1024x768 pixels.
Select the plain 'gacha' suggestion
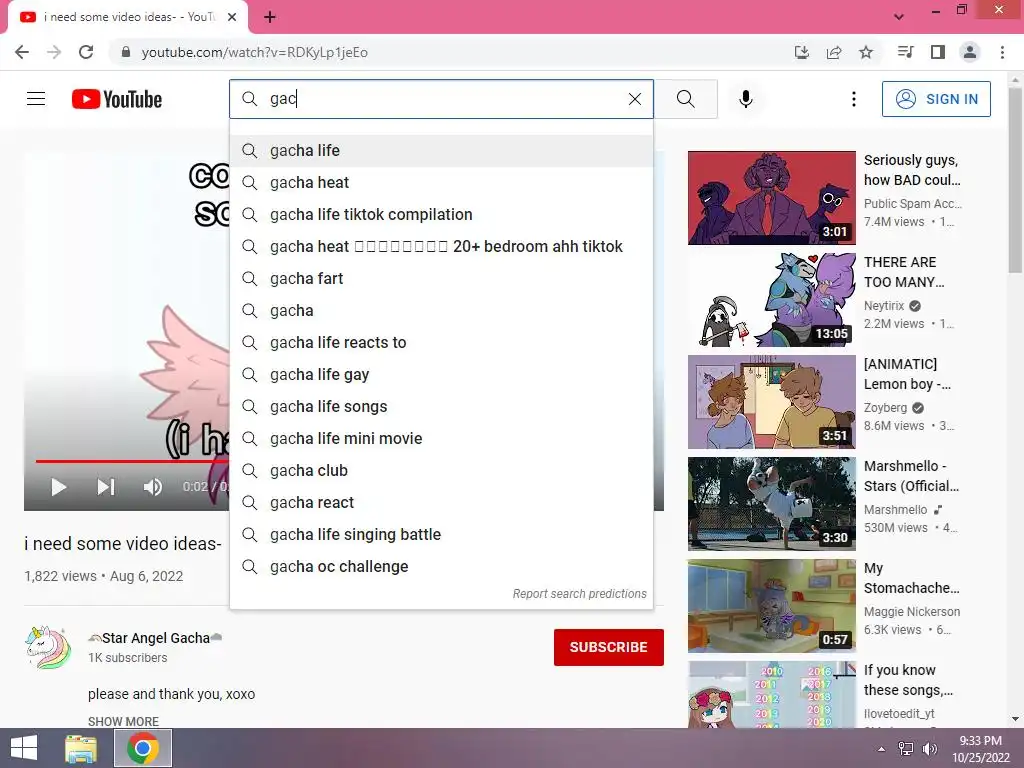pos(441,311)
